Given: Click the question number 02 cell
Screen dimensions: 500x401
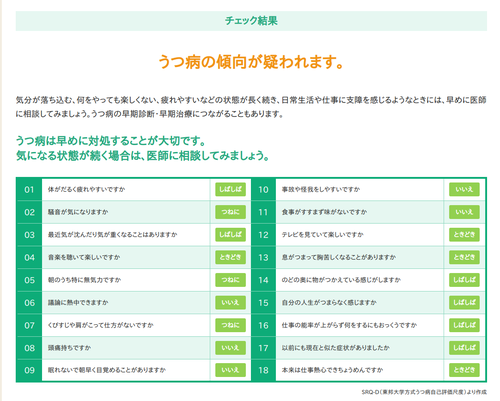Looking at the screenshot, I should click(29, 212).
